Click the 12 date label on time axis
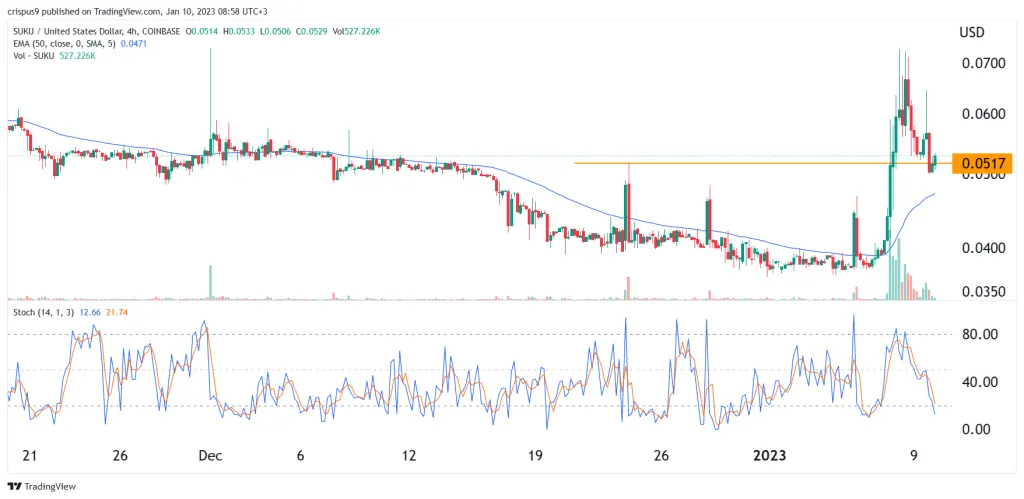Screen dimensions: 1024x499 (409, 455)
